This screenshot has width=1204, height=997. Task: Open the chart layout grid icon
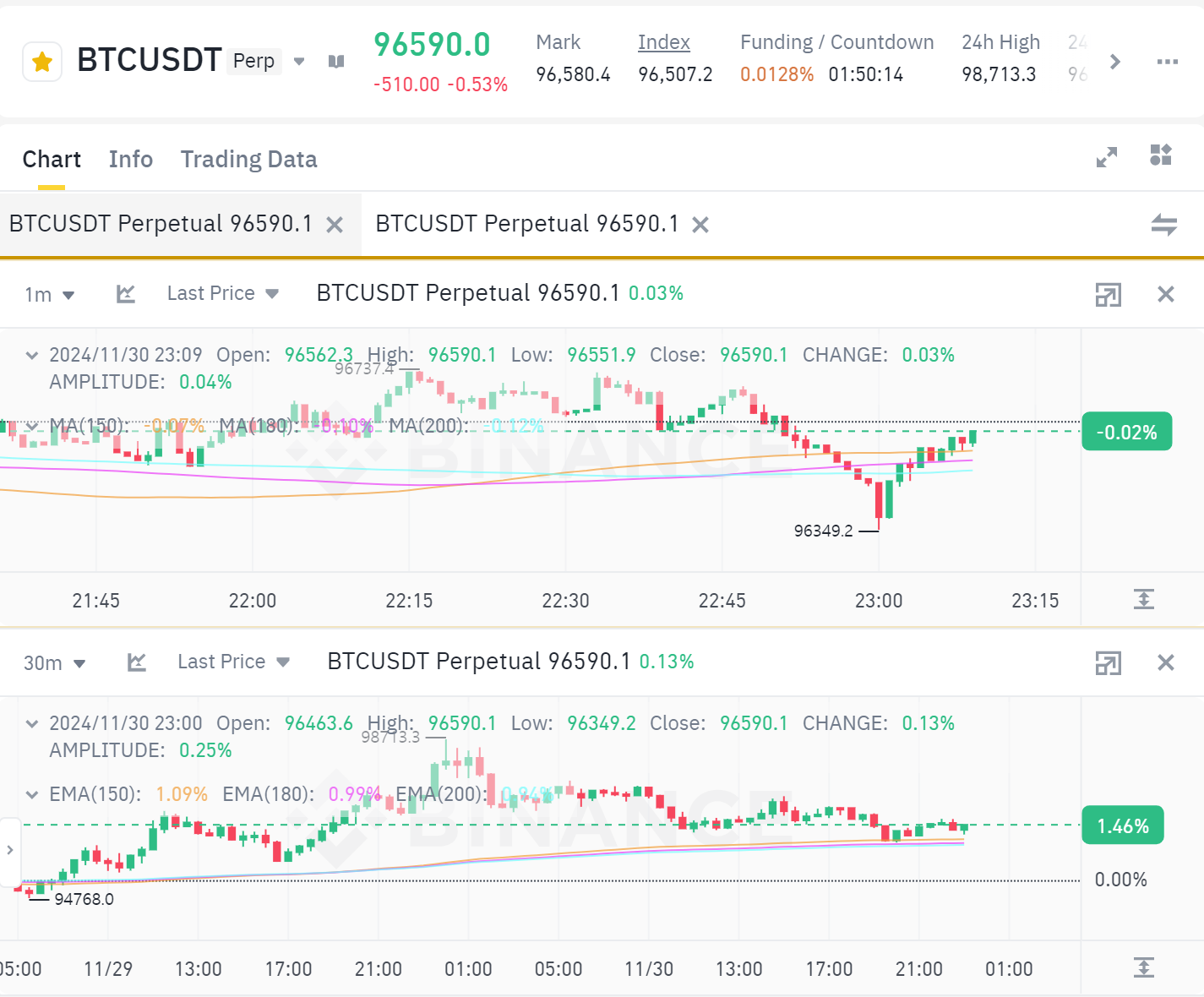tap(1161, 155)
